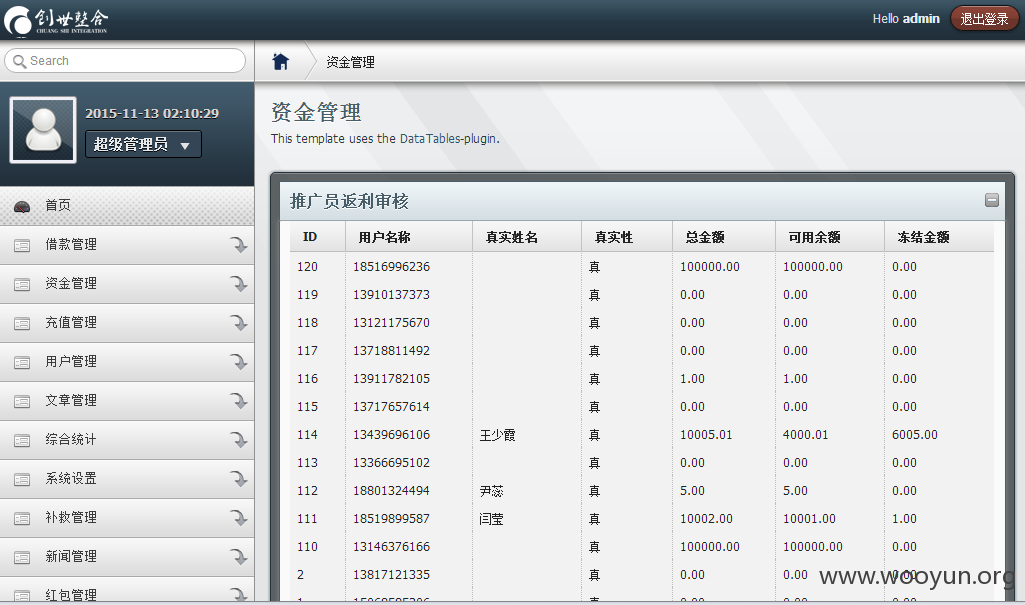Viewport: 1025px width, 605px height.
Task: Click total amount 10005.01
Action: 706,434
